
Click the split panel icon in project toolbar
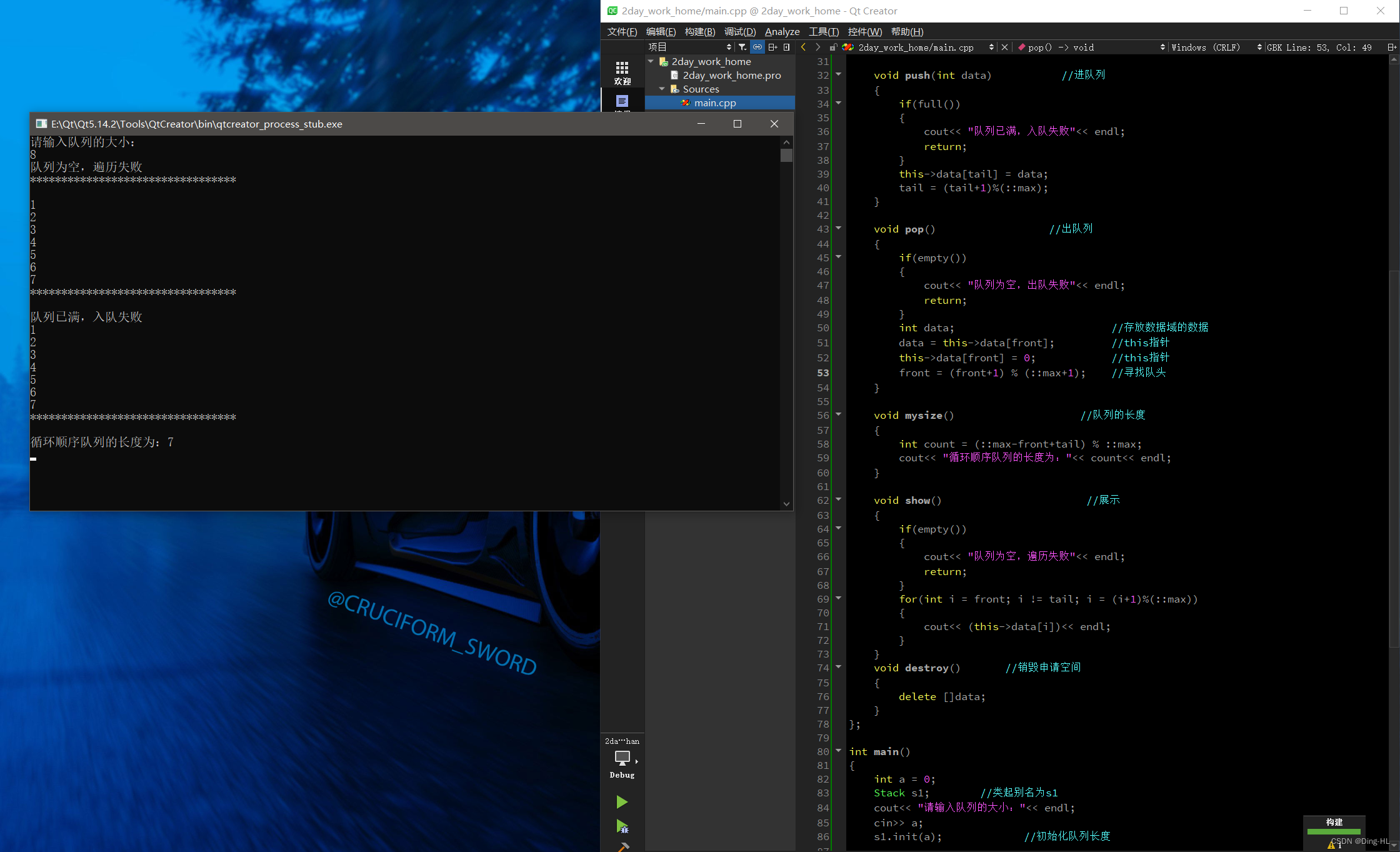coord(772,47)
